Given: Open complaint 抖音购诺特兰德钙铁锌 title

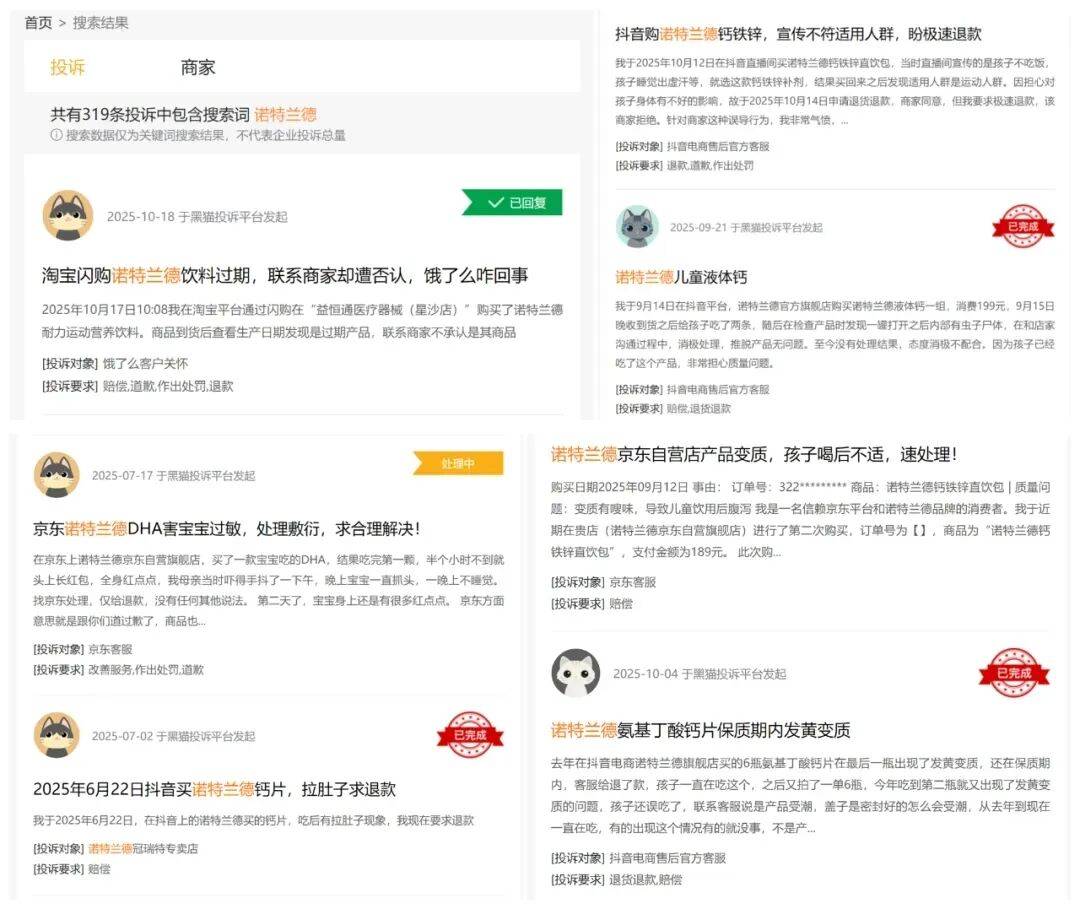Looking at the screenshot, I should coord(798,34).
